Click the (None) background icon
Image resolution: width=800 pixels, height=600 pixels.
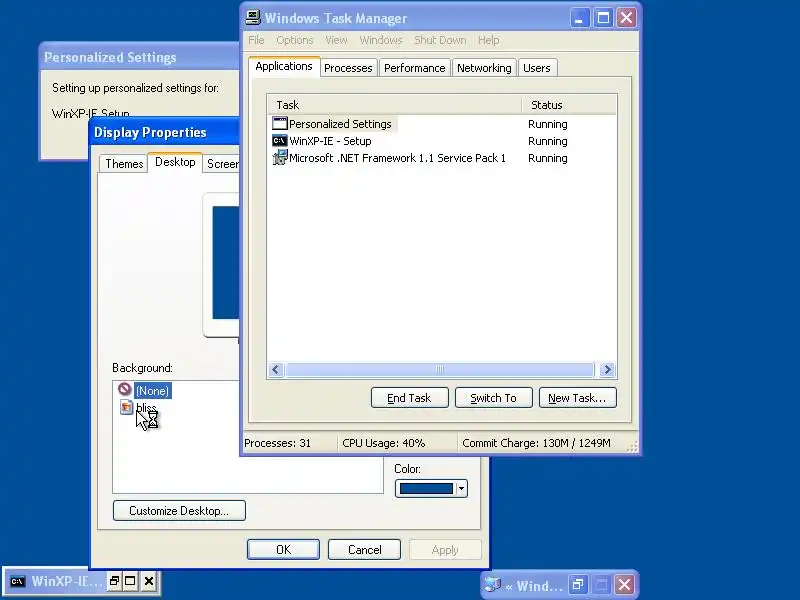point(124,389)
